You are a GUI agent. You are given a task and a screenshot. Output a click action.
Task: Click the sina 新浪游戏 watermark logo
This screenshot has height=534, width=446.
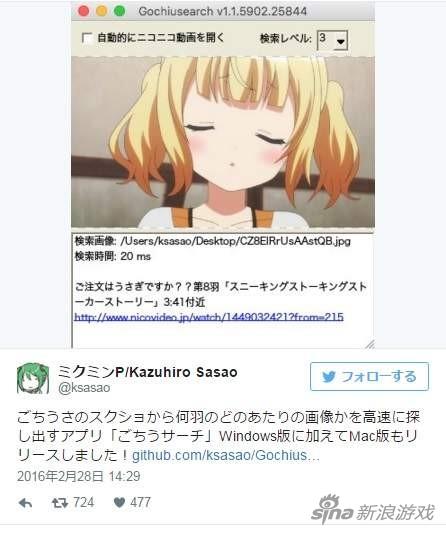373,509
